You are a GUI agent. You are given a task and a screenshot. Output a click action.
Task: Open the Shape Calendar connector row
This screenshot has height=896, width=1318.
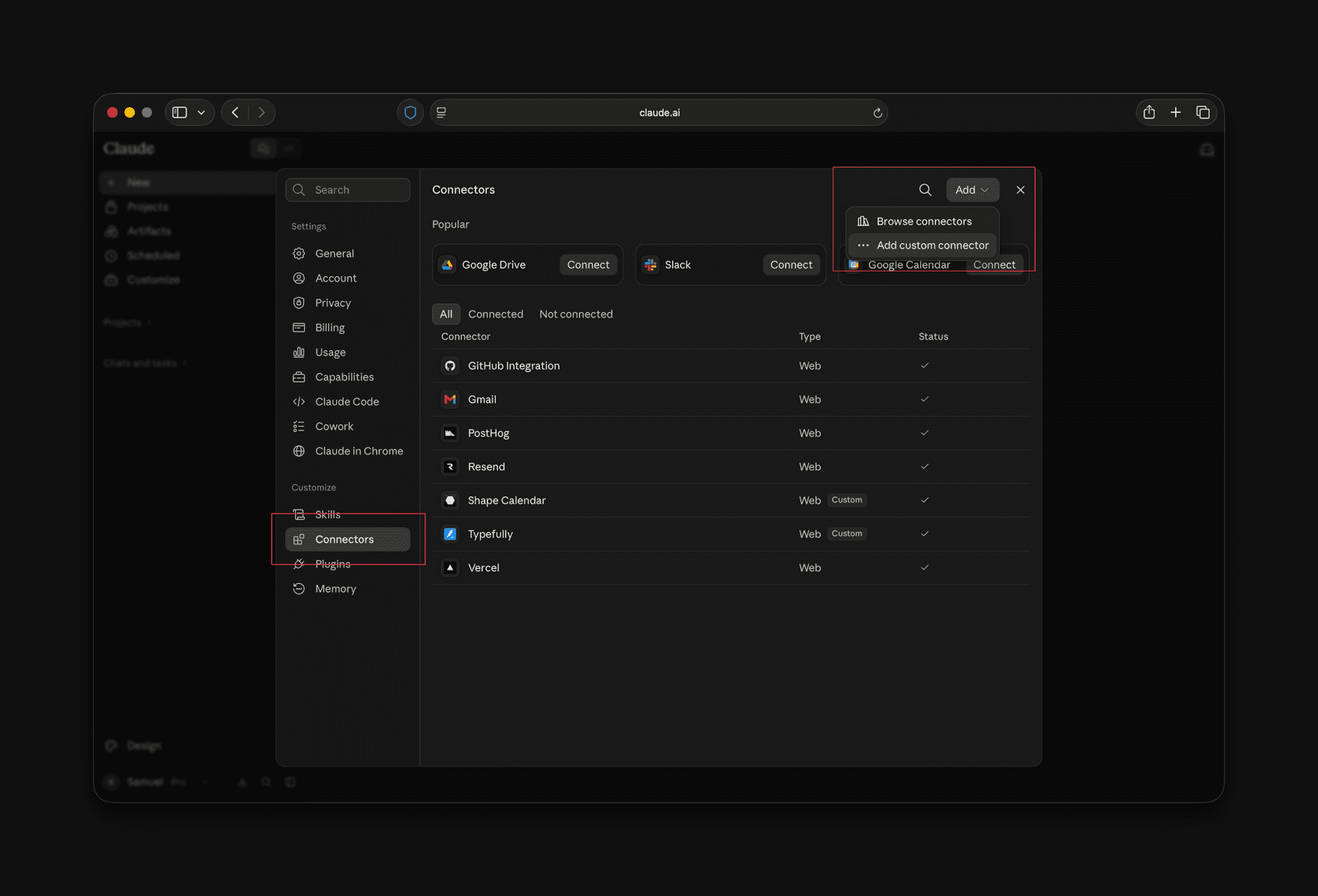[731, 500]
